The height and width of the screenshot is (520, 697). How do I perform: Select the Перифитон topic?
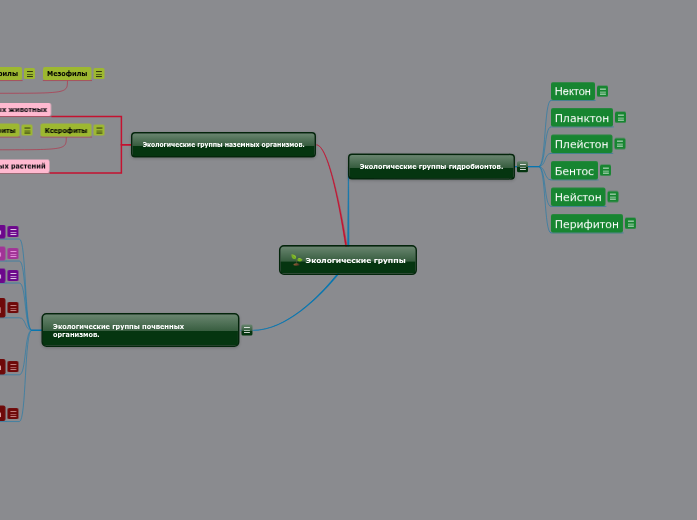586,224
